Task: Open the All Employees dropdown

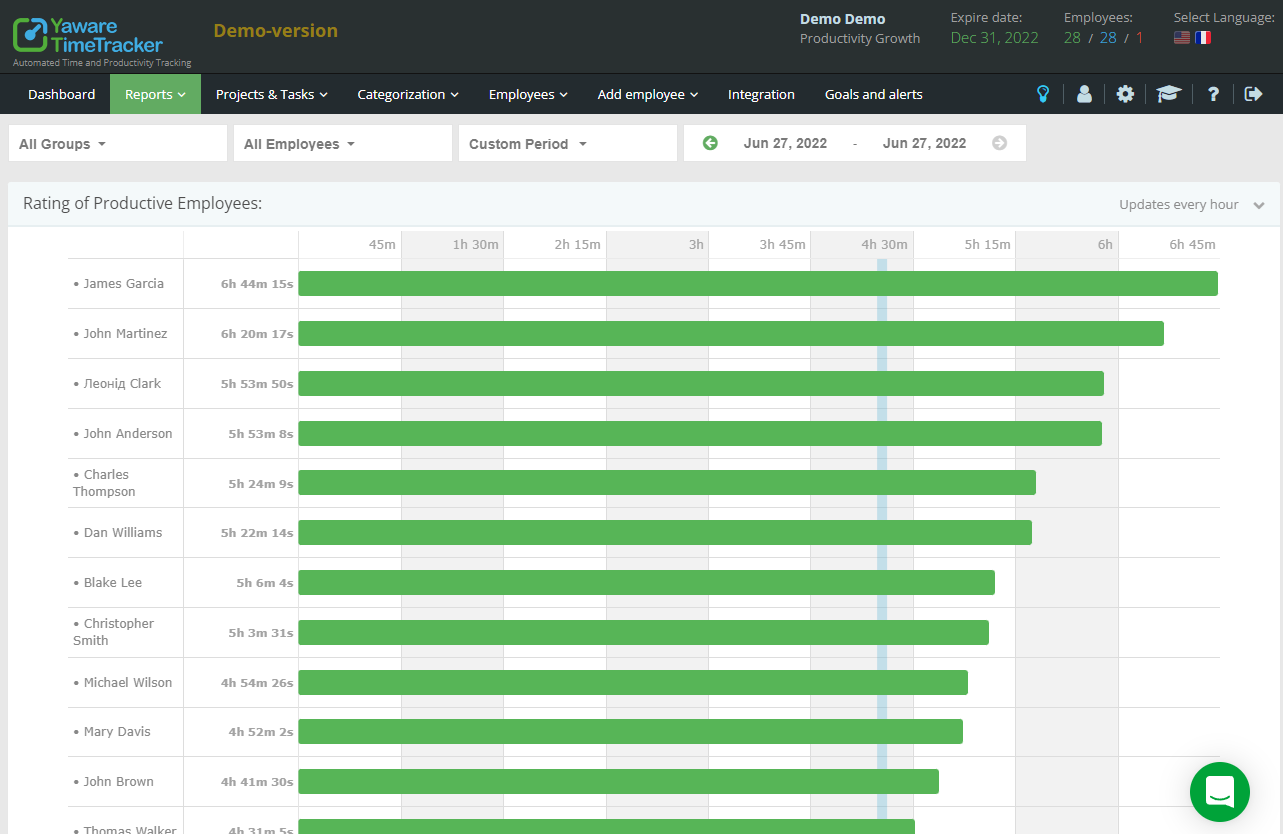Action: (342, 143)
